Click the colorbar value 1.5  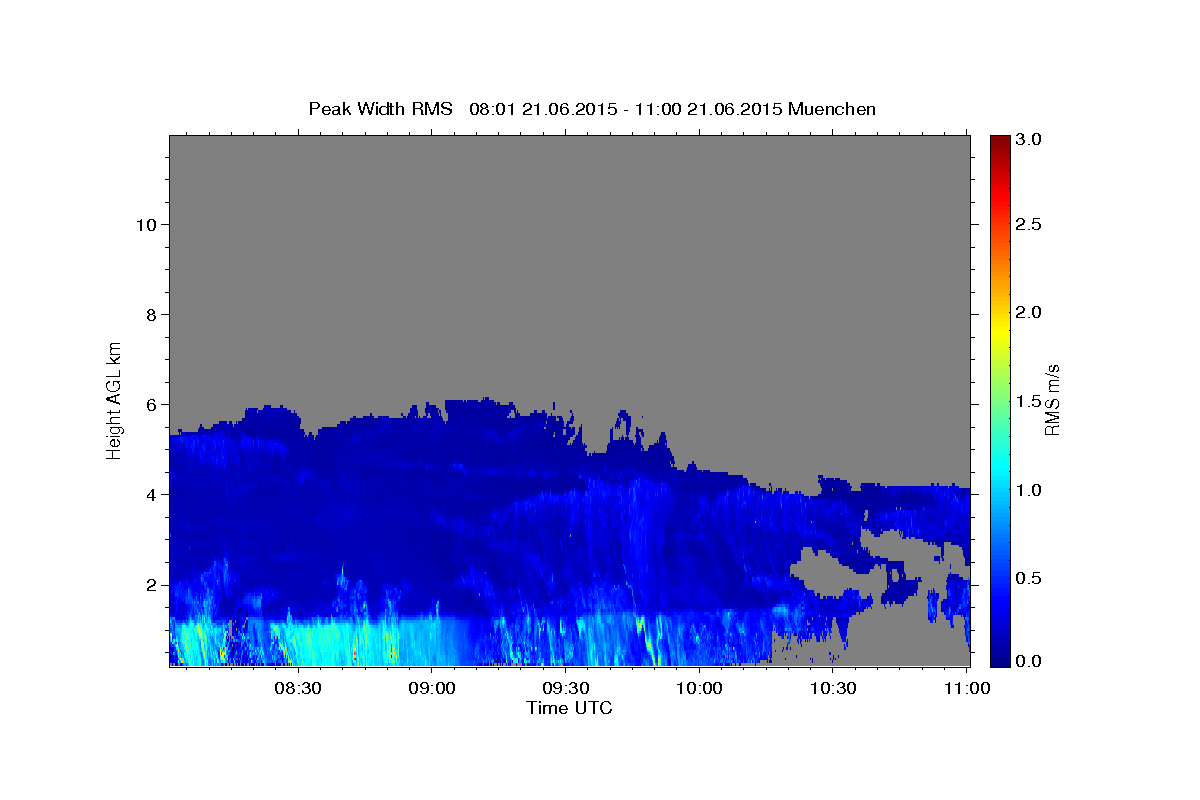pyautogui.click(x=1029, y=401)
